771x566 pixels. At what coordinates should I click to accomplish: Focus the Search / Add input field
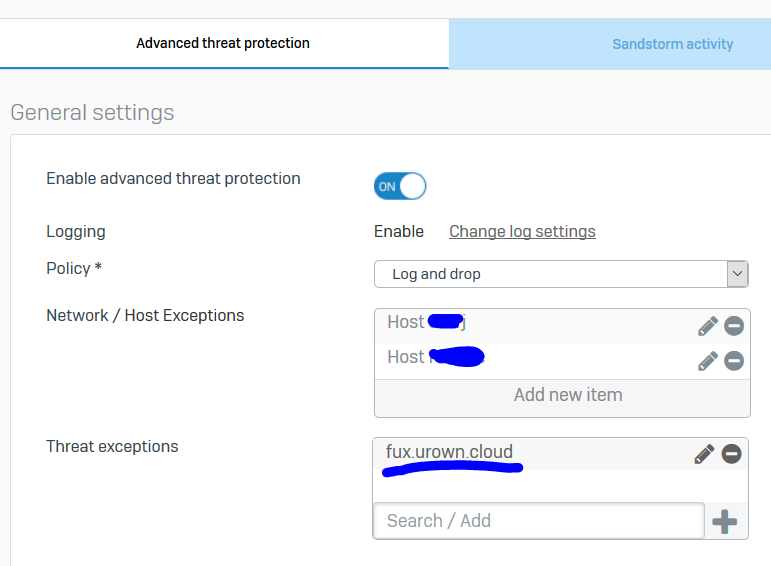(x=538, y=521)
